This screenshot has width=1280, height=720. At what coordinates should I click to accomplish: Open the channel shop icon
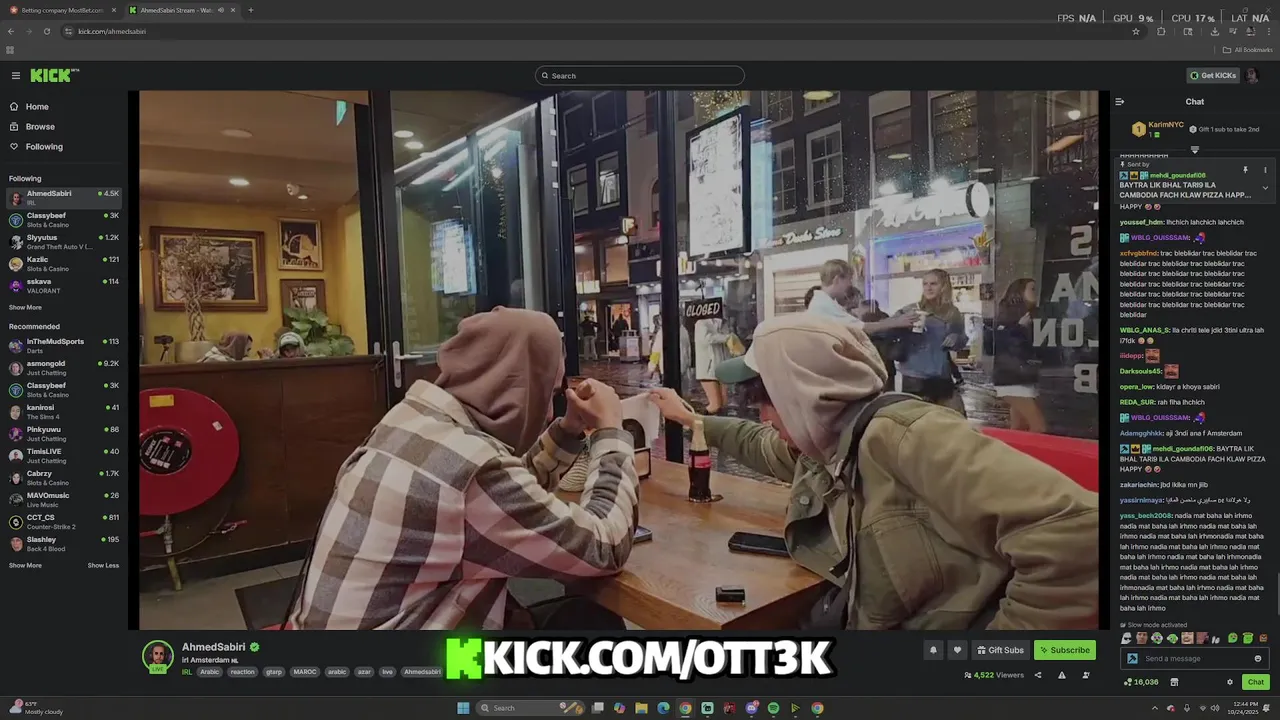[x=1175, y=682]
